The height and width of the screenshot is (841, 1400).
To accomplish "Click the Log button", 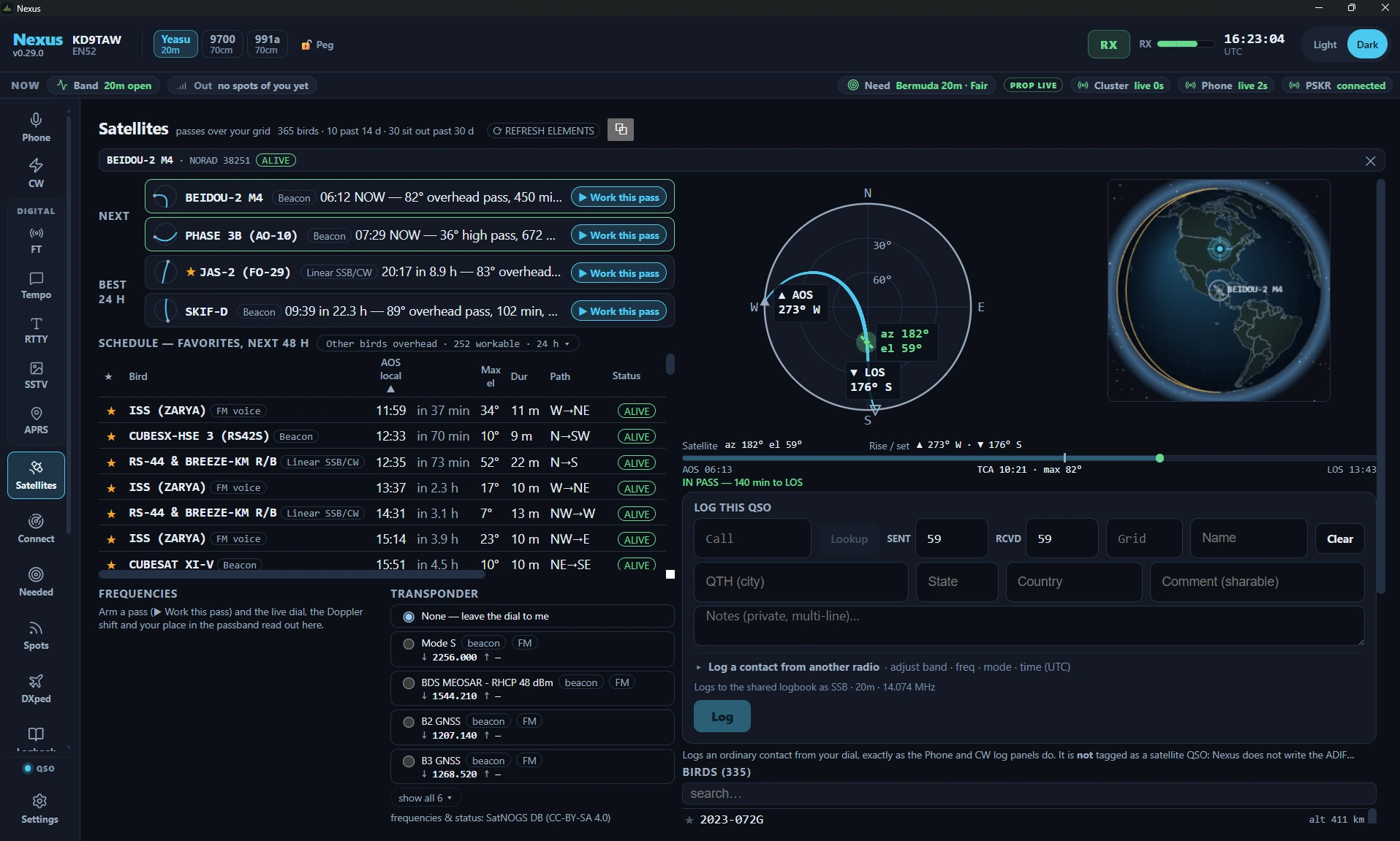I will tap(722, 717).
